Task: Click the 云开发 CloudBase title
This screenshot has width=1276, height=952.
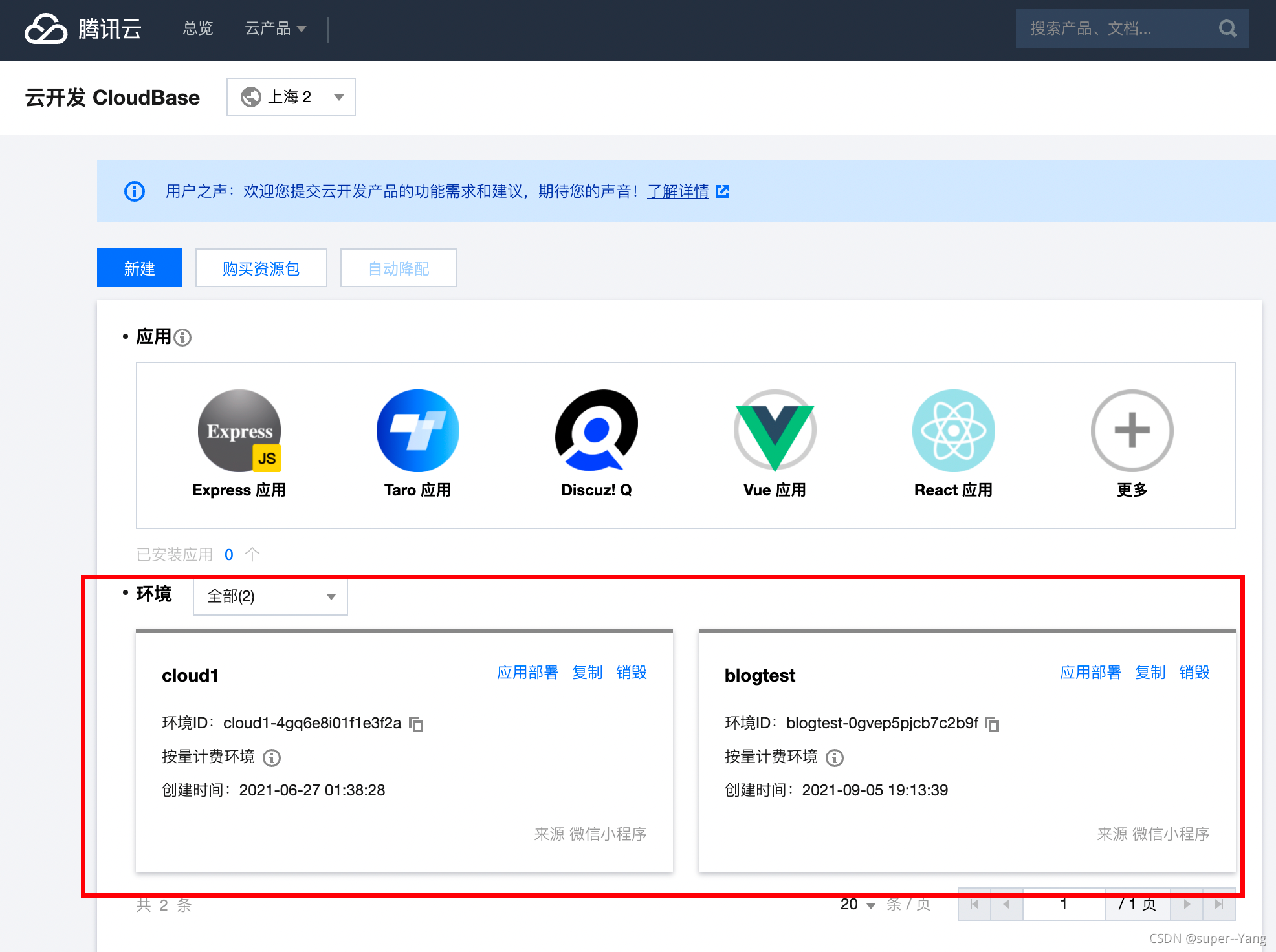Action: coord(113,98)
